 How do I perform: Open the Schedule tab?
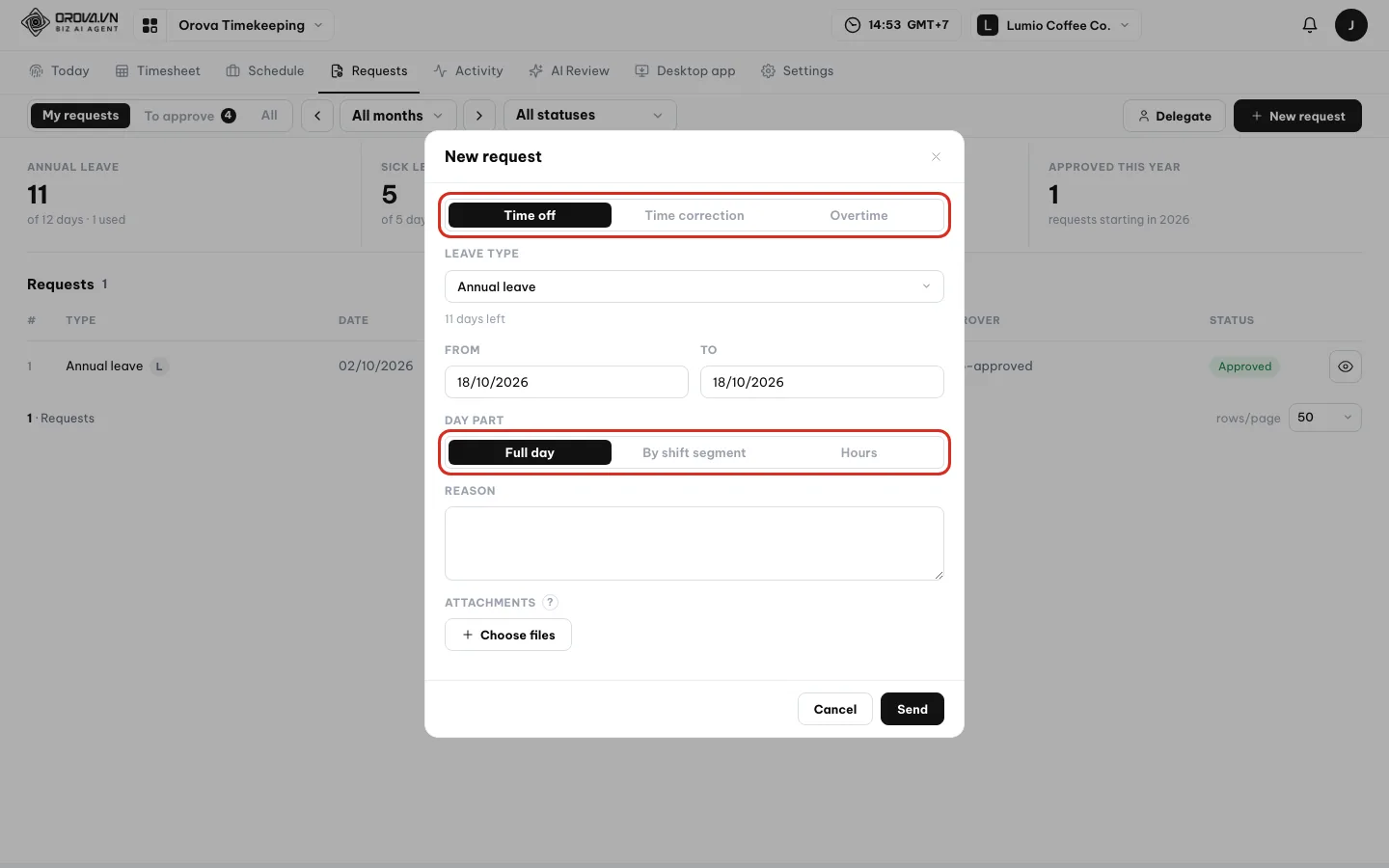pyautogui.click(x=265, y=71)
